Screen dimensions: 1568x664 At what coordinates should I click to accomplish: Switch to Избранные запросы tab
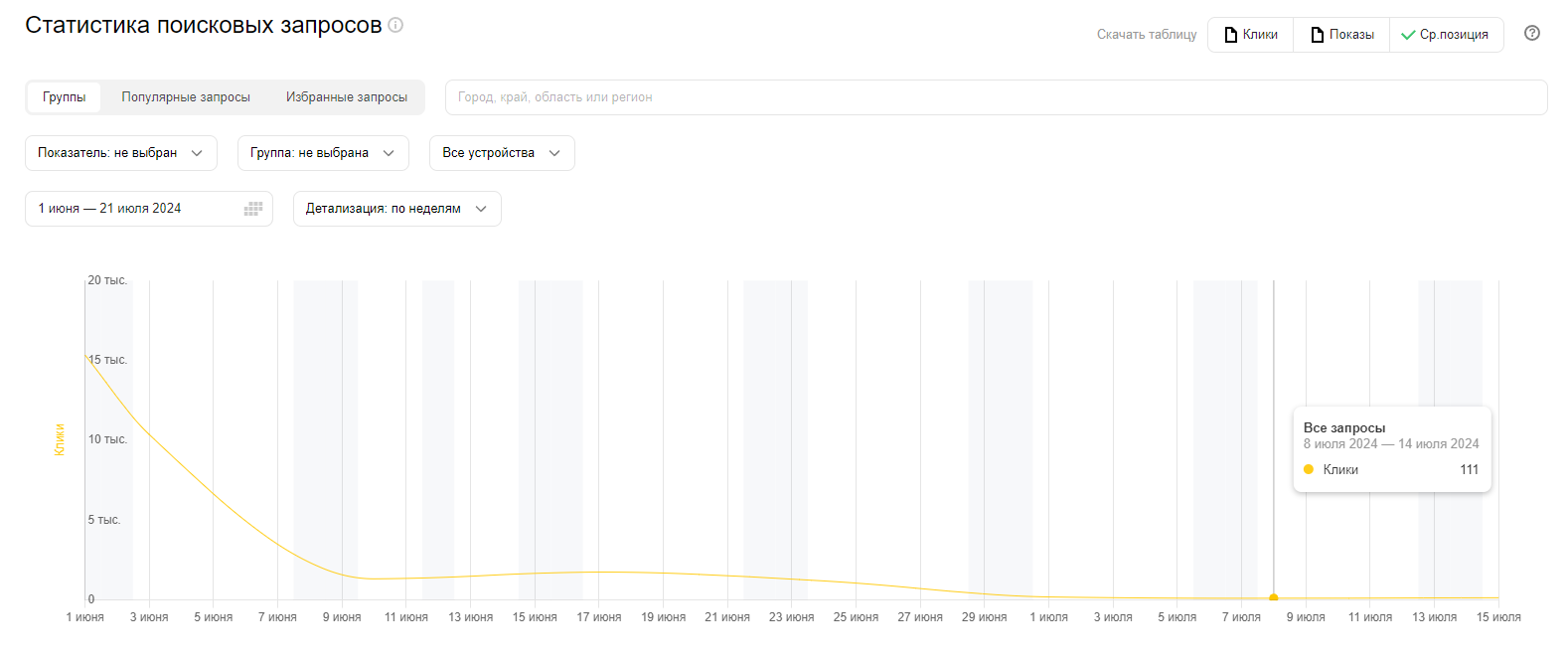point(346,97)
